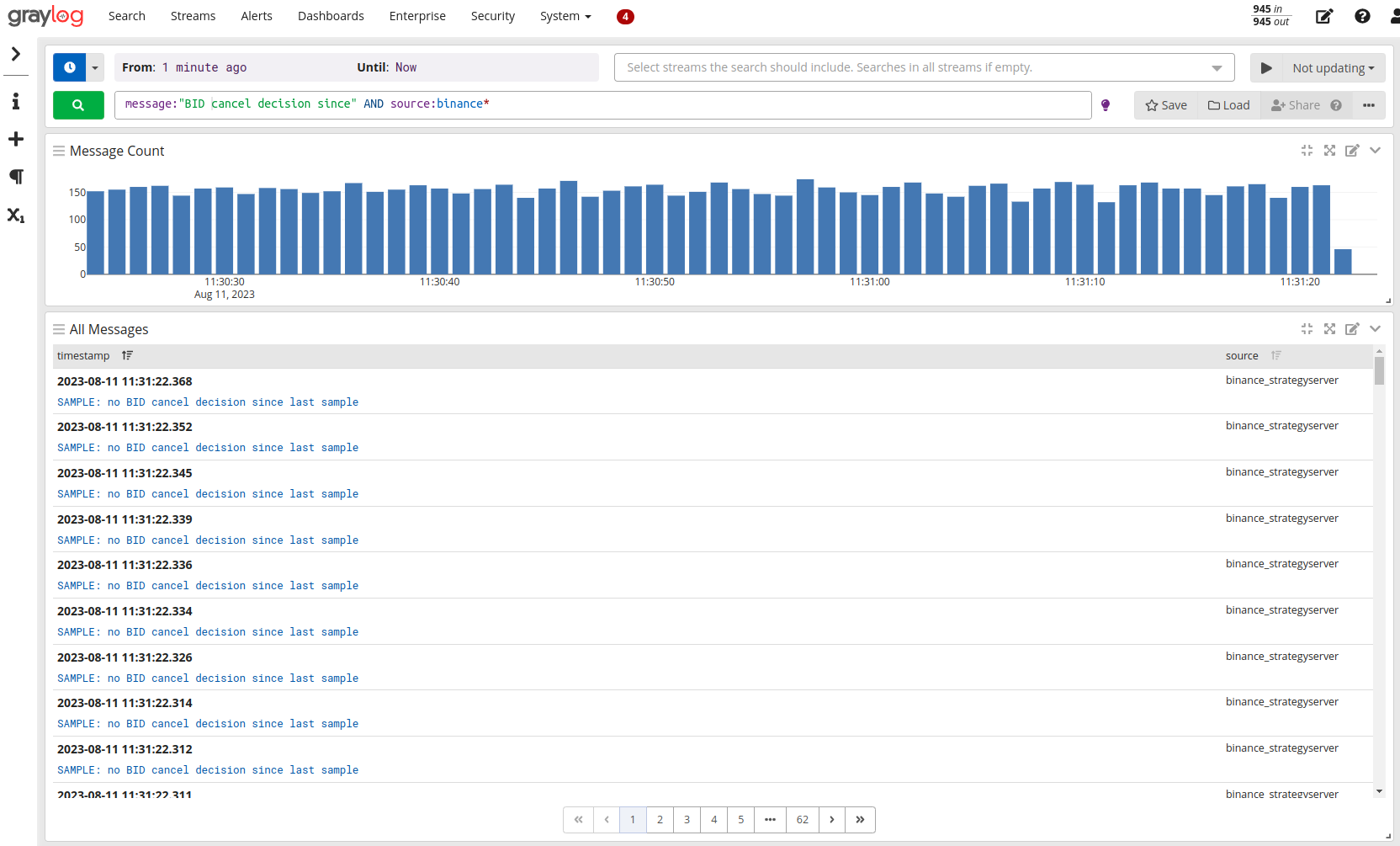
Task: Click the query lightbulb help icon
Action: click(1106, 105)
